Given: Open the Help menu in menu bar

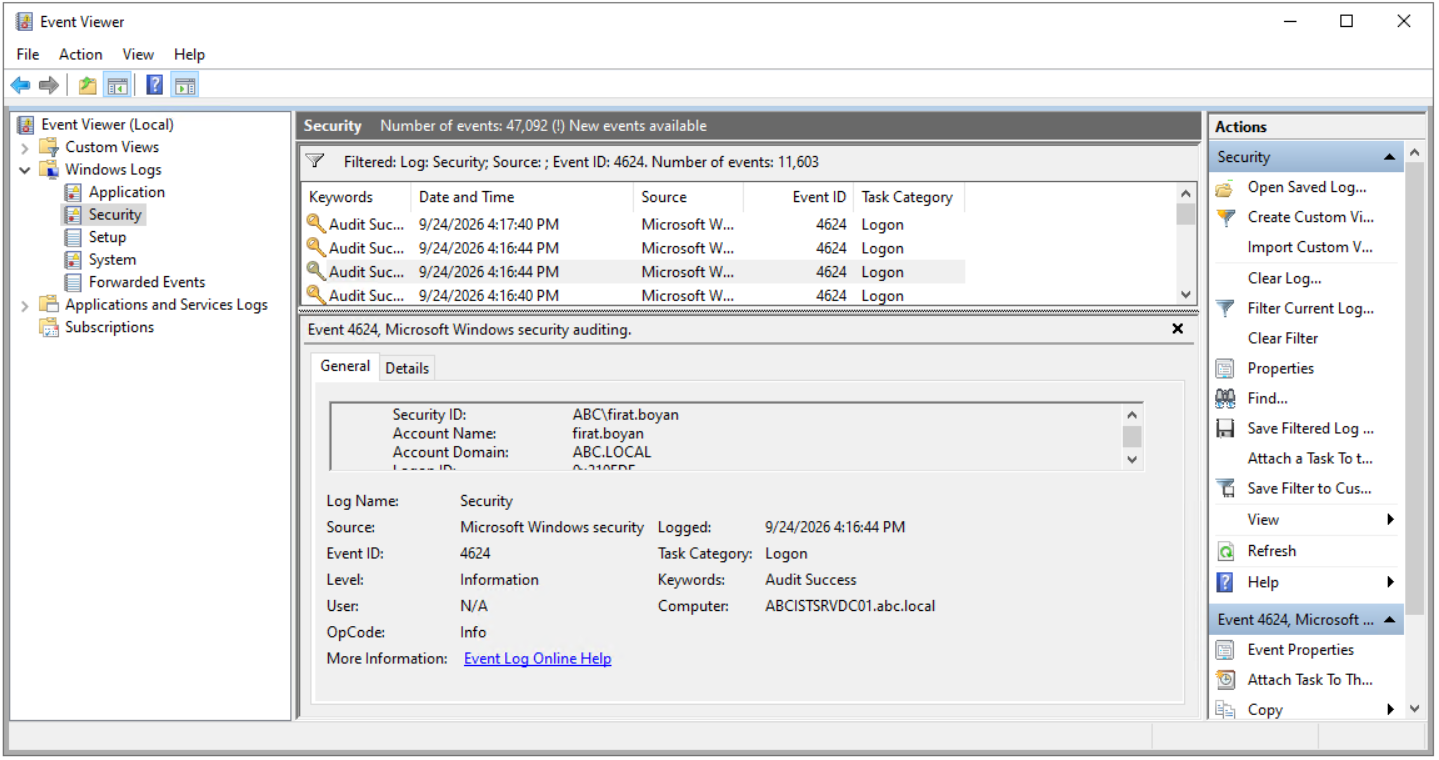Looking at the screenshot, I should 189,54.
